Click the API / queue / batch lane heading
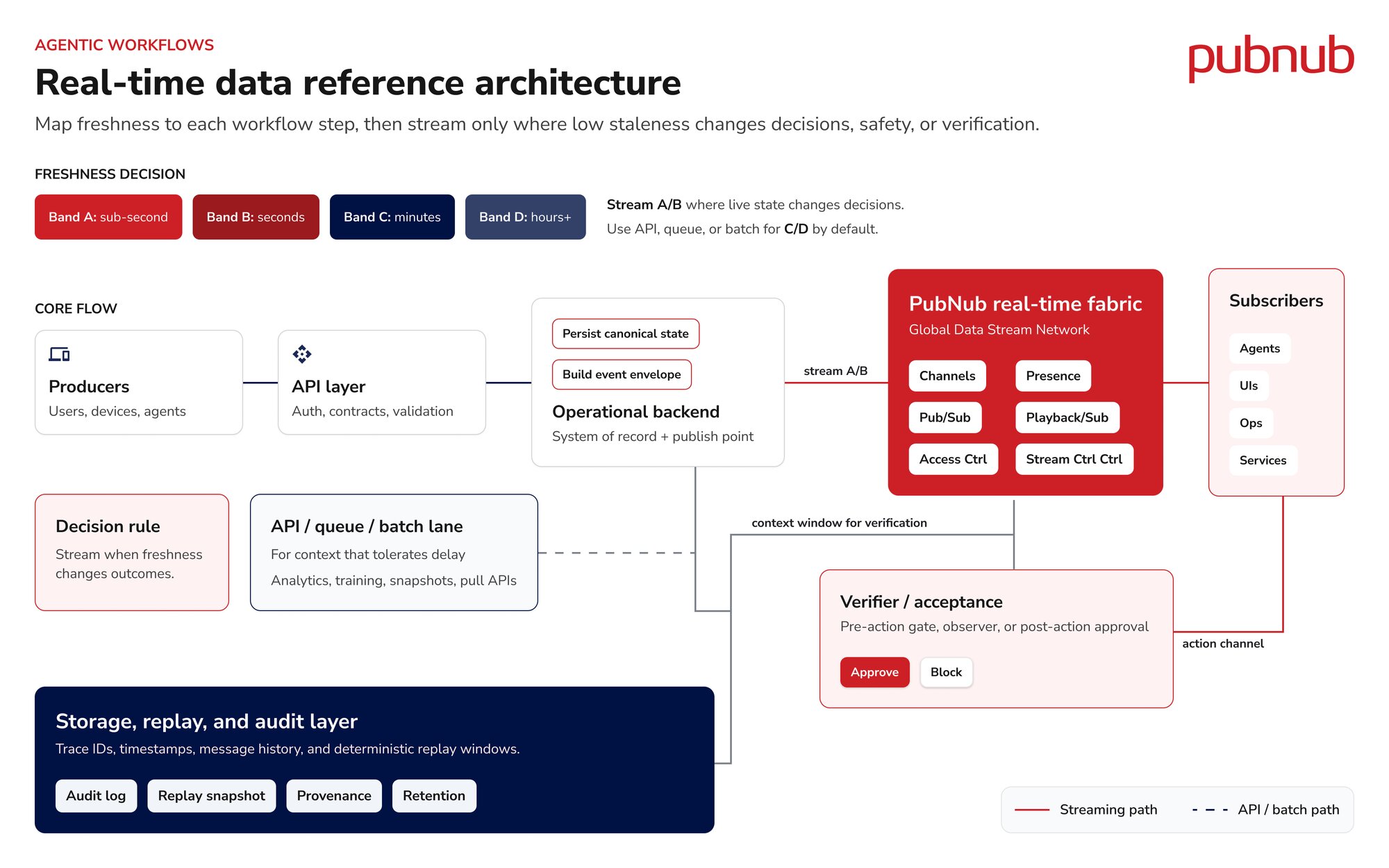 pyautogui.click(x=367, y=526)
